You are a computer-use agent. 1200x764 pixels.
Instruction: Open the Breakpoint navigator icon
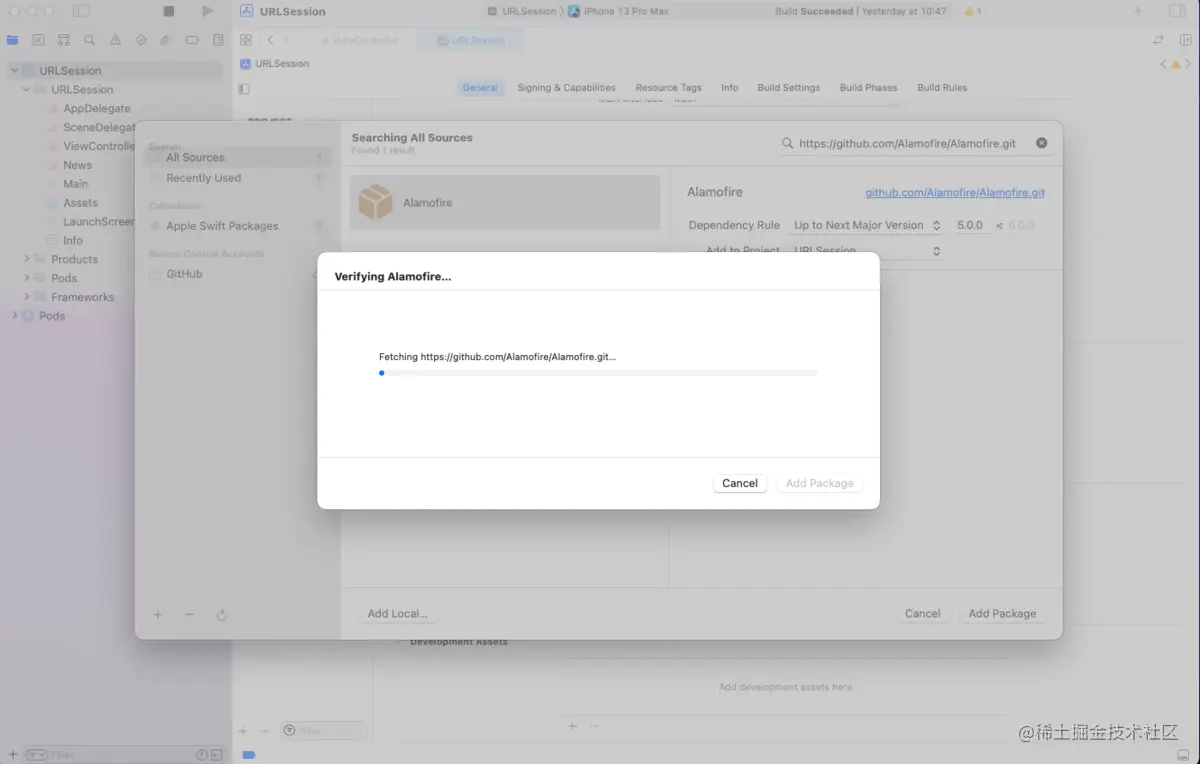[192, 40]
